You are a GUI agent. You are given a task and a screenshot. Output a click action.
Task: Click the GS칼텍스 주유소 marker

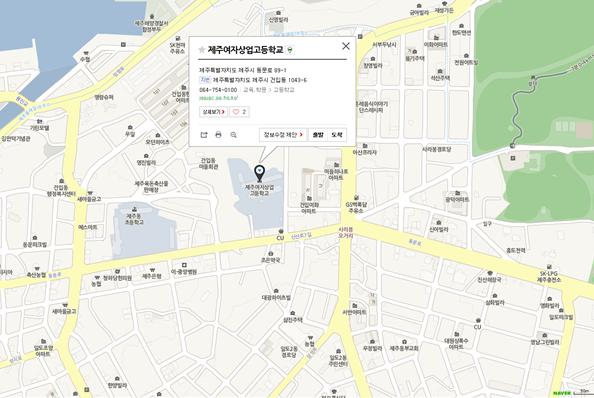coord(356,204)
